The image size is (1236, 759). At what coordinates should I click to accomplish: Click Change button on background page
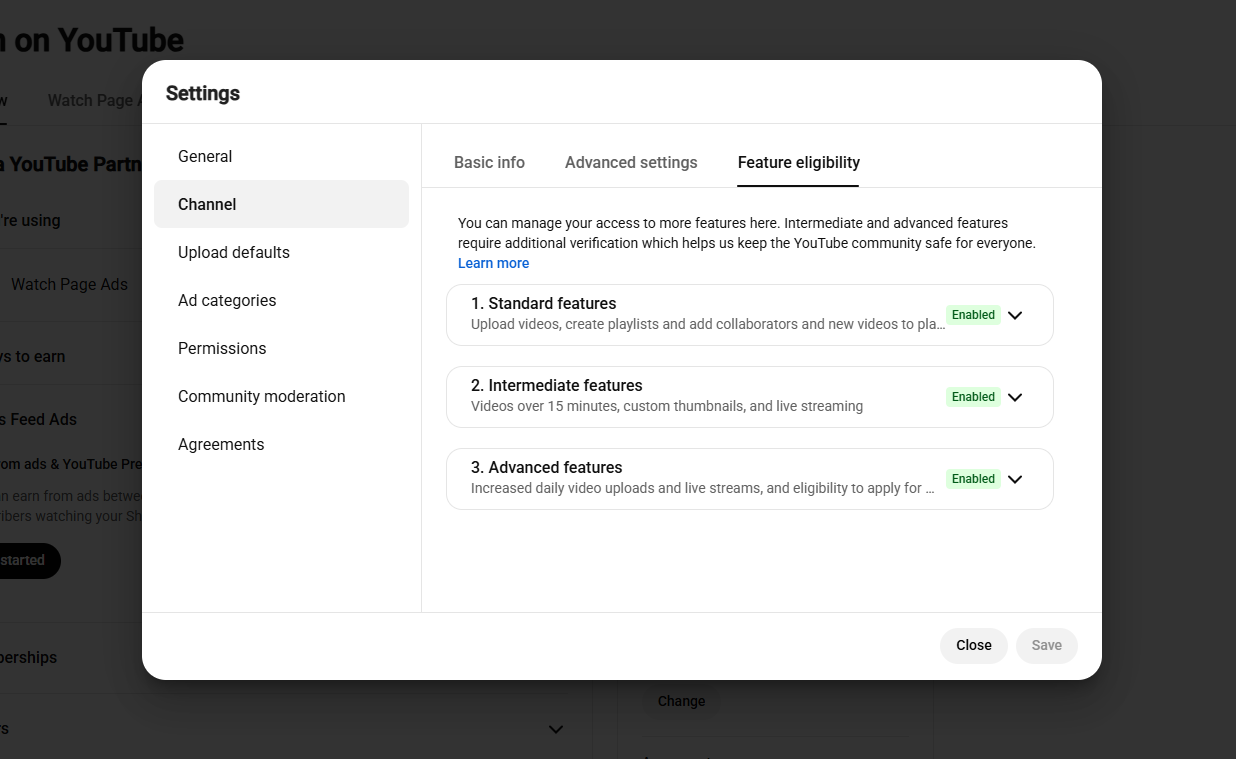coord(681,701)
